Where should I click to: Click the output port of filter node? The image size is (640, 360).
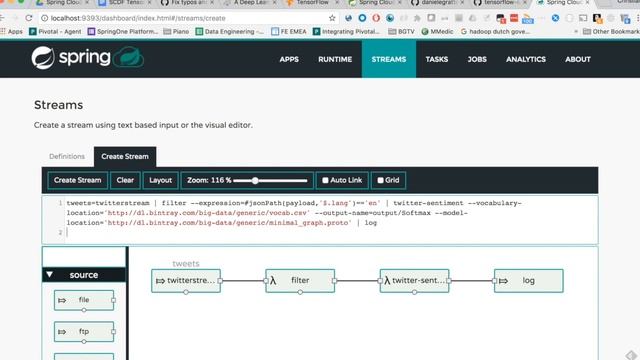coord(335,281)
